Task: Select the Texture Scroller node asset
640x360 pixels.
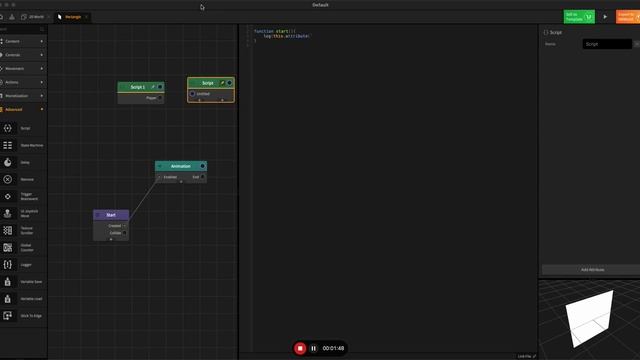Action: (x=23, y=231)
